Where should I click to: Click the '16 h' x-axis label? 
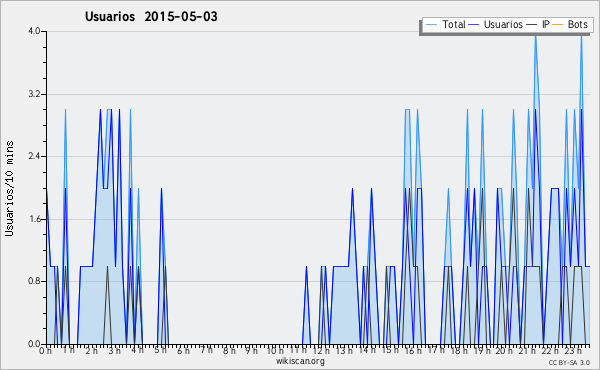point(413,351)
